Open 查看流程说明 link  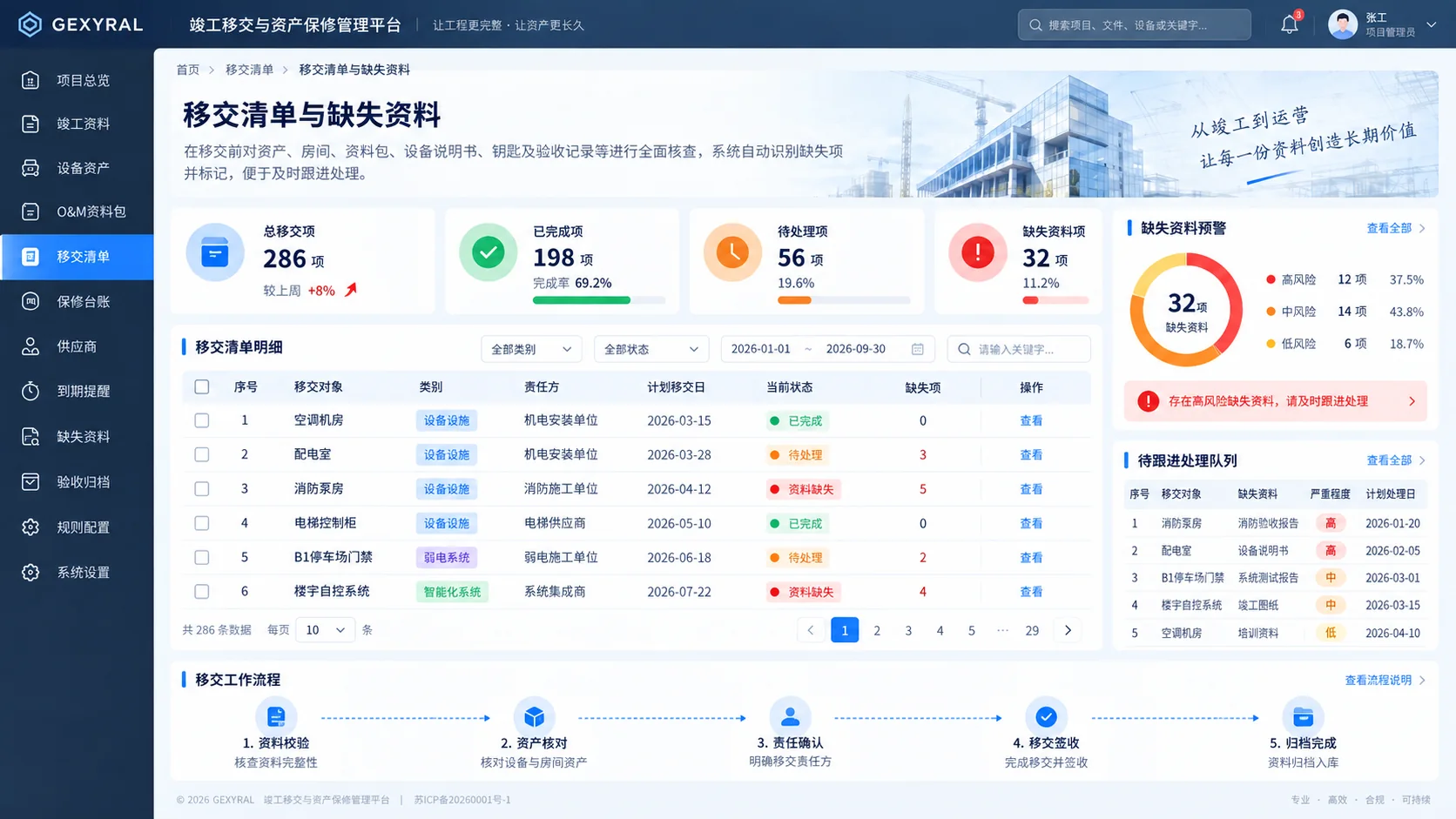pyautogui.click(x=1385, y=681)
